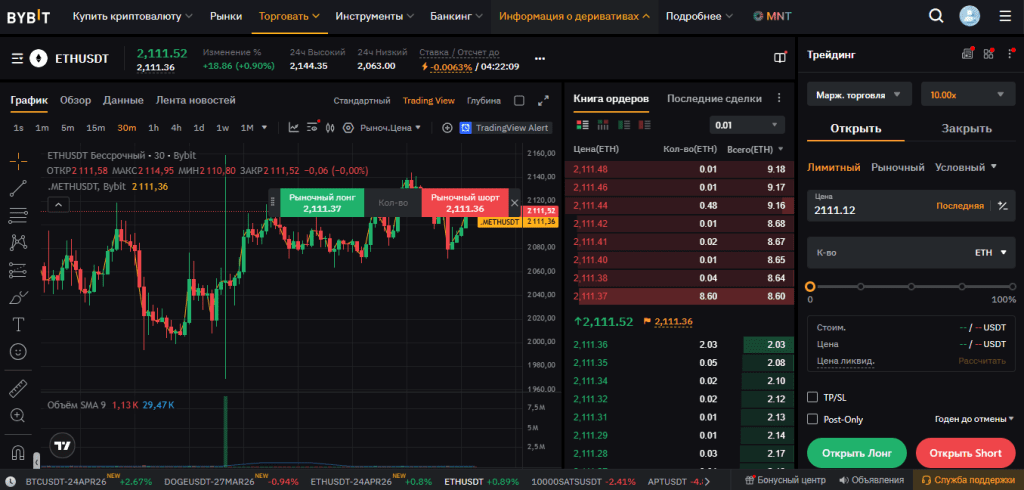
Task: Click the Служба поддержки support button
Action: (968, 480)
